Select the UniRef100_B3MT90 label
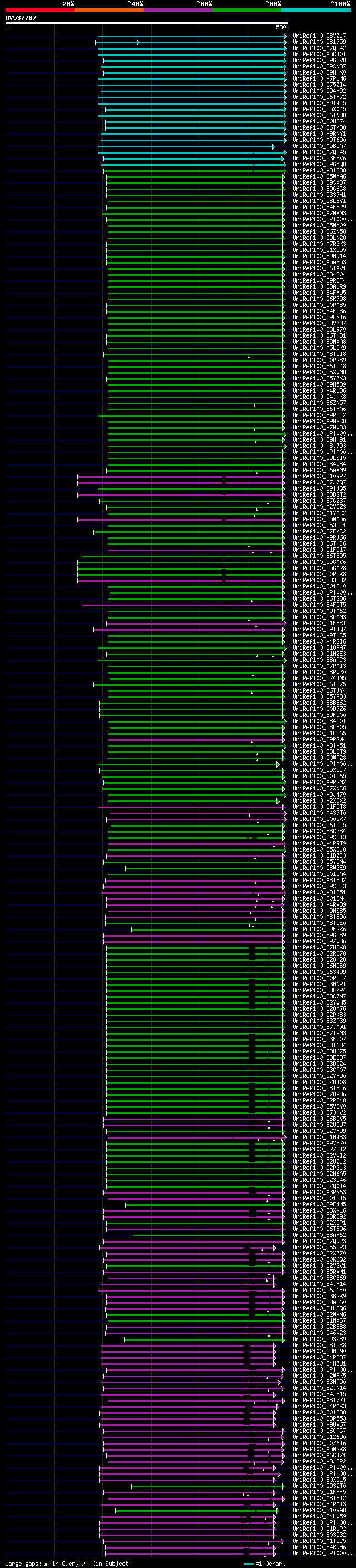Image resolution: width=356 pixels, height=1568 pixels. pyautogui.click(x=319, y=1381)
